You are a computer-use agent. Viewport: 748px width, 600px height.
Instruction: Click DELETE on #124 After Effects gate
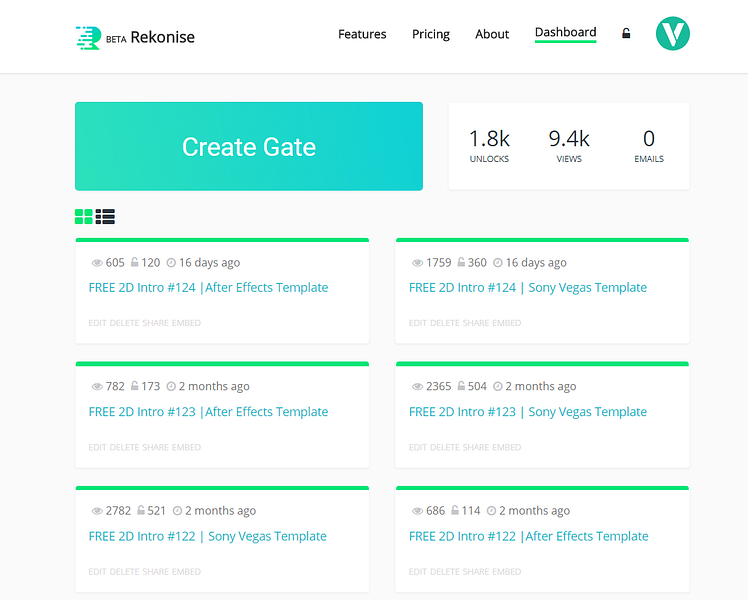click(125, 323)
